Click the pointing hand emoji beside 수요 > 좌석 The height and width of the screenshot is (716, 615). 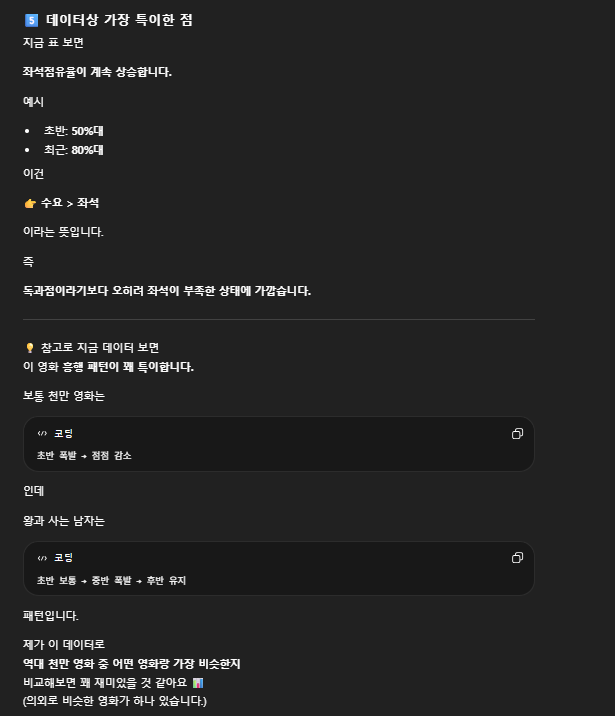pos(30,203)
